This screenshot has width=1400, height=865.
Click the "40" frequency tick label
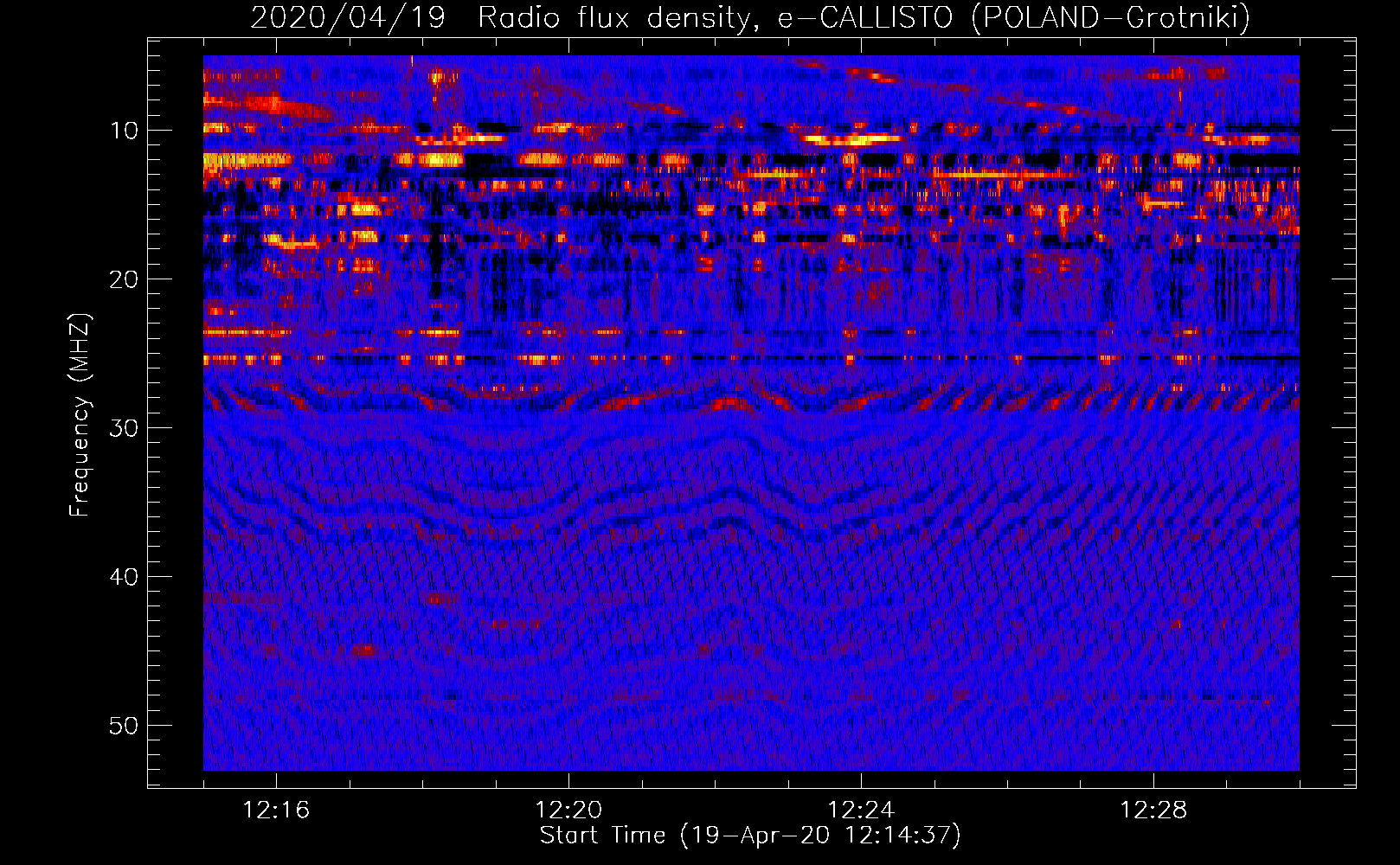point(124,577)
